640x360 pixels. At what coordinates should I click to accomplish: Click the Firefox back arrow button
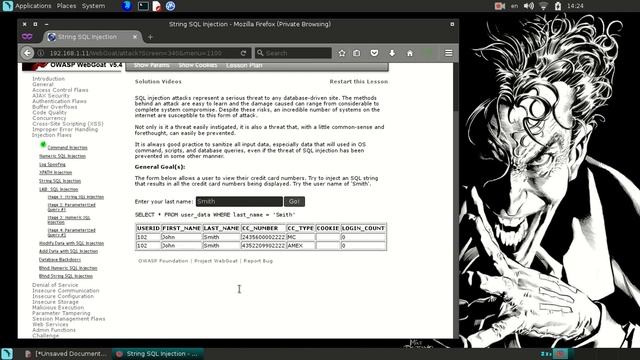pyautogui.click(x=27, y=53)
